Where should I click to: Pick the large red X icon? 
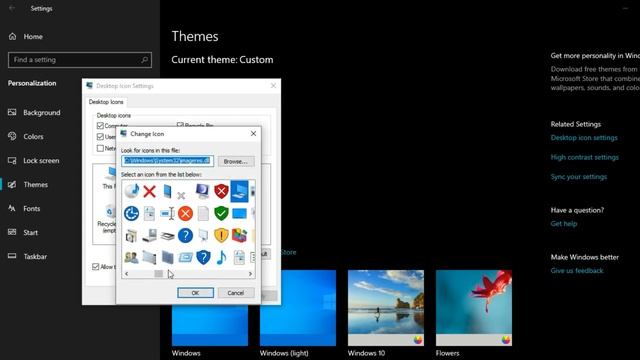(149, 191)
